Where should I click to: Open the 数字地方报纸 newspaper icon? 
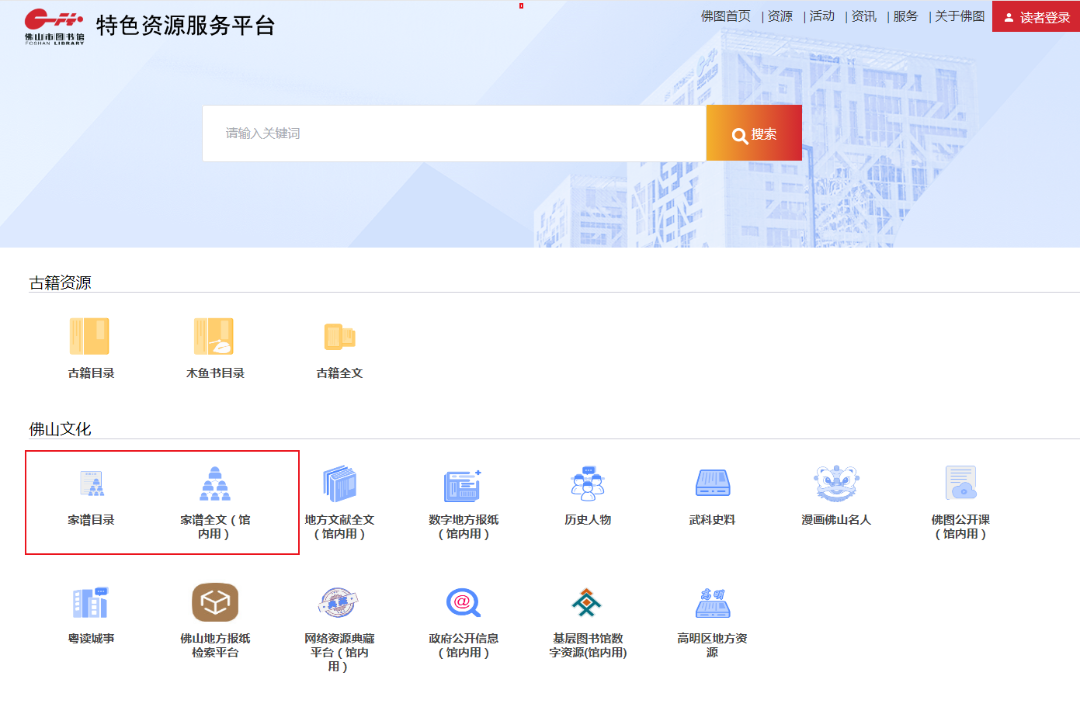coord(463,485)
